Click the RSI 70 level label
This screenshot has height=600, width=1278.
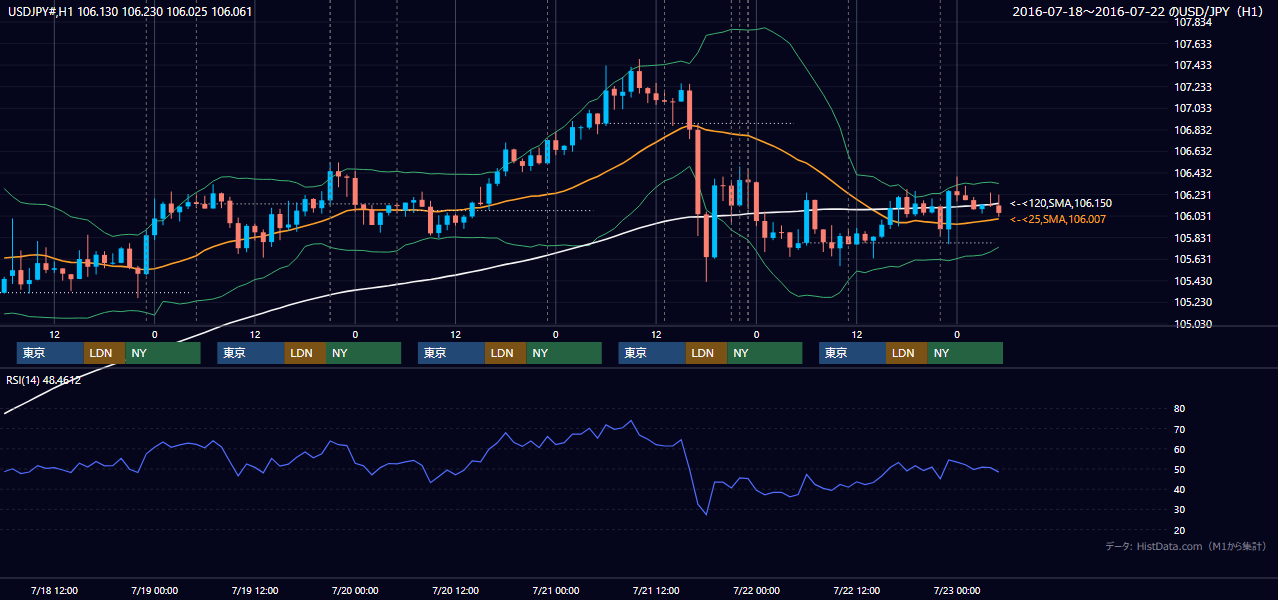click(x=1179, y=429)
